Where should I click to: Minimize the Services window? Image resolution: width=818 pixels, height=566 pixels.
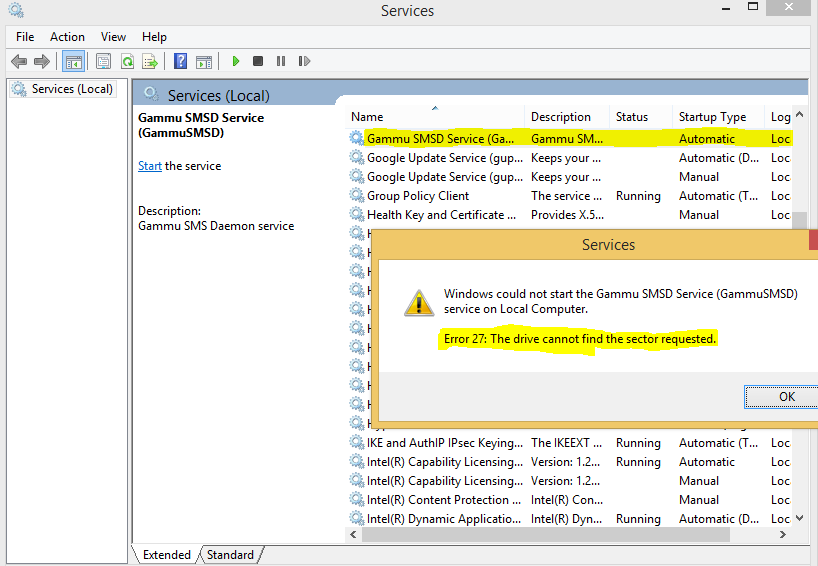coord(726,9)
